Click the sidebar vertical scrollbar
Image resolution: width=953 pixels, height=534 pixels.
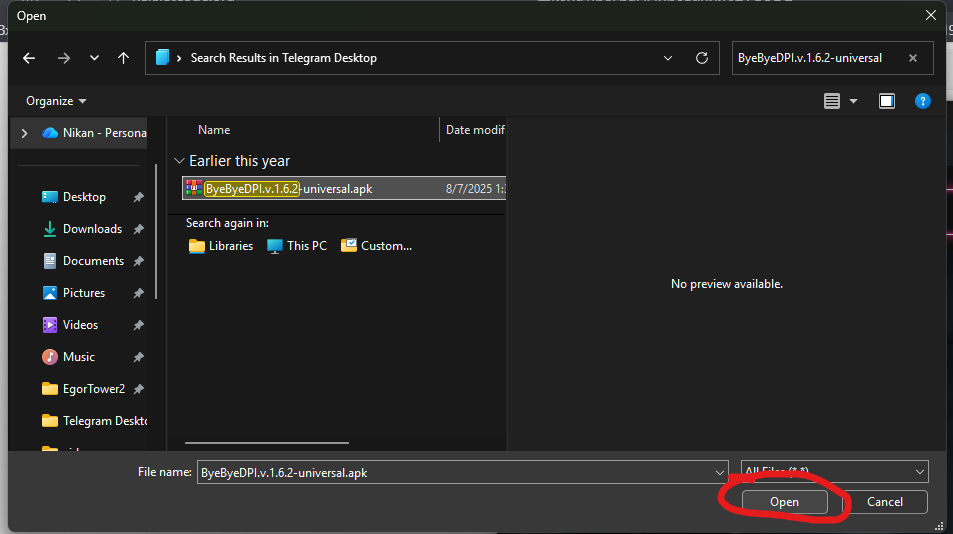tap(156, 231)
